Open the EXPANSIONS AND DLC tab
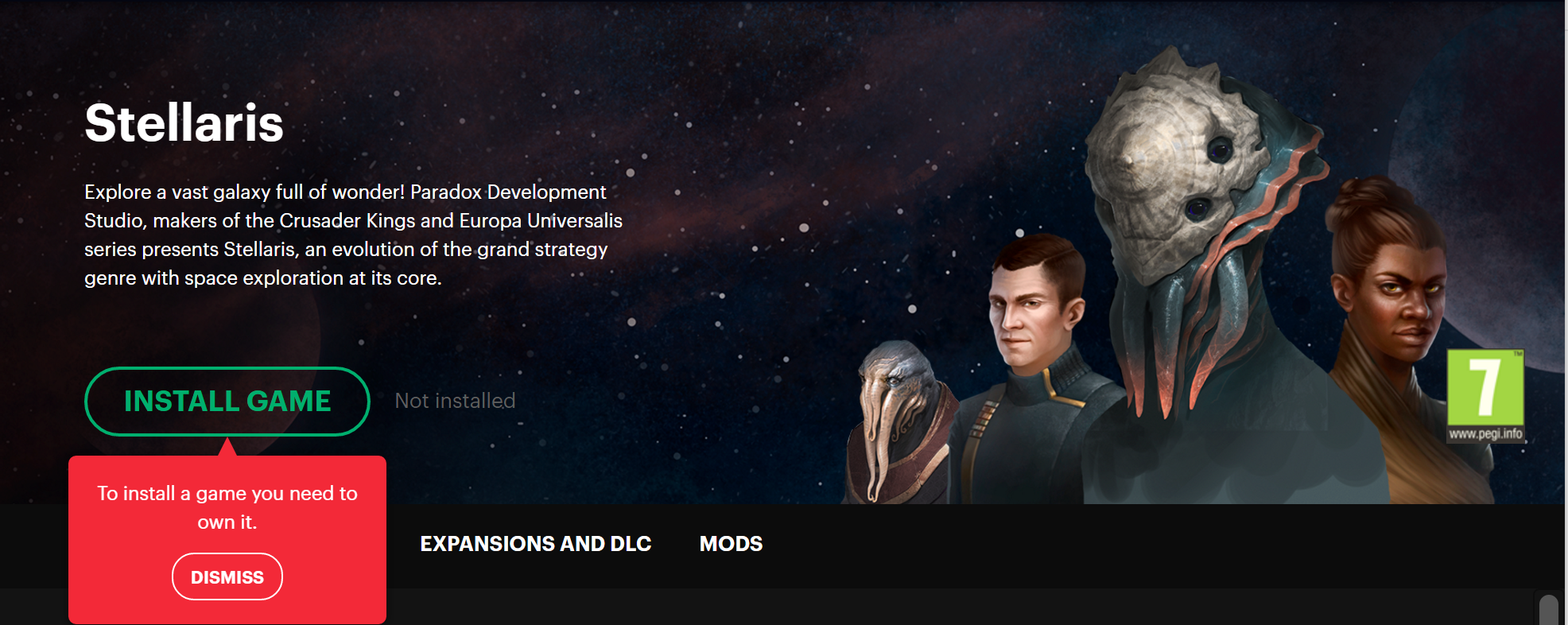Image resolution: width=1568 pixels, height=625 pixels. (536, 544)
